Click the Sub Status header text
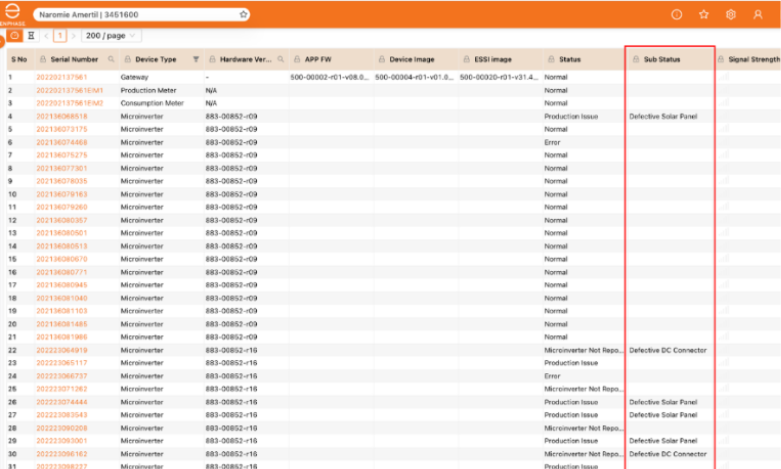 click(x=662, y=59)
